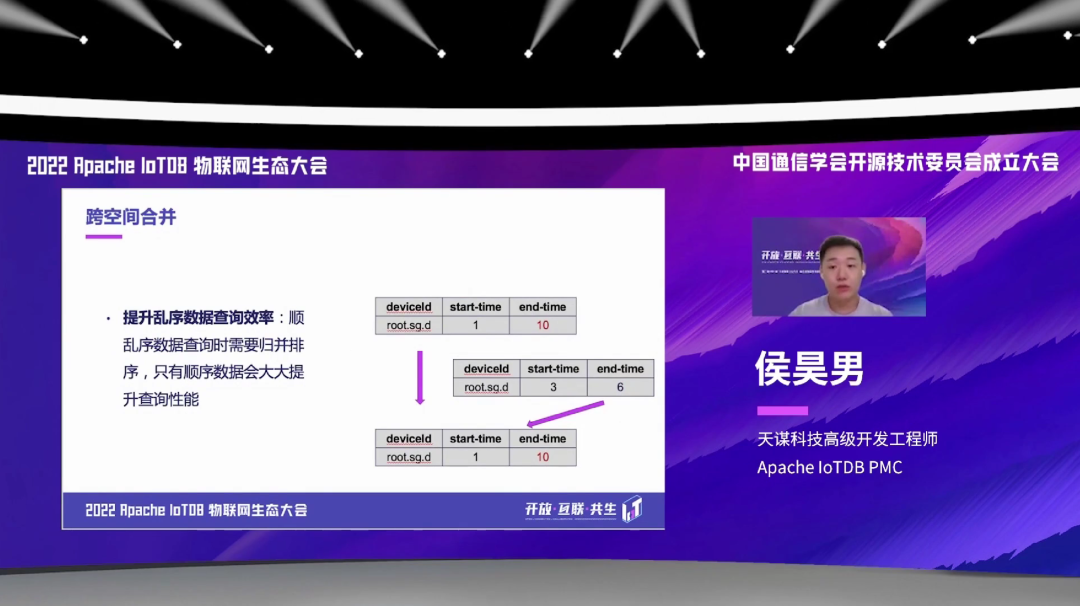This screenshot has width=1080, height=606.
Task: Click the bullet line 升查询性能
Action: [160, 399]
